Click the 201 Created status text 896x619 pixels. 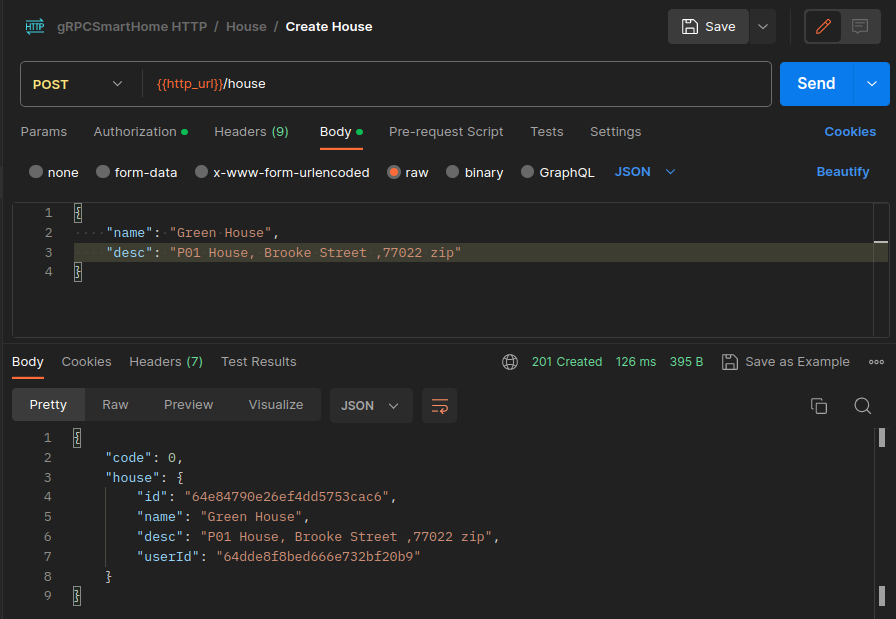click(567, 362)
